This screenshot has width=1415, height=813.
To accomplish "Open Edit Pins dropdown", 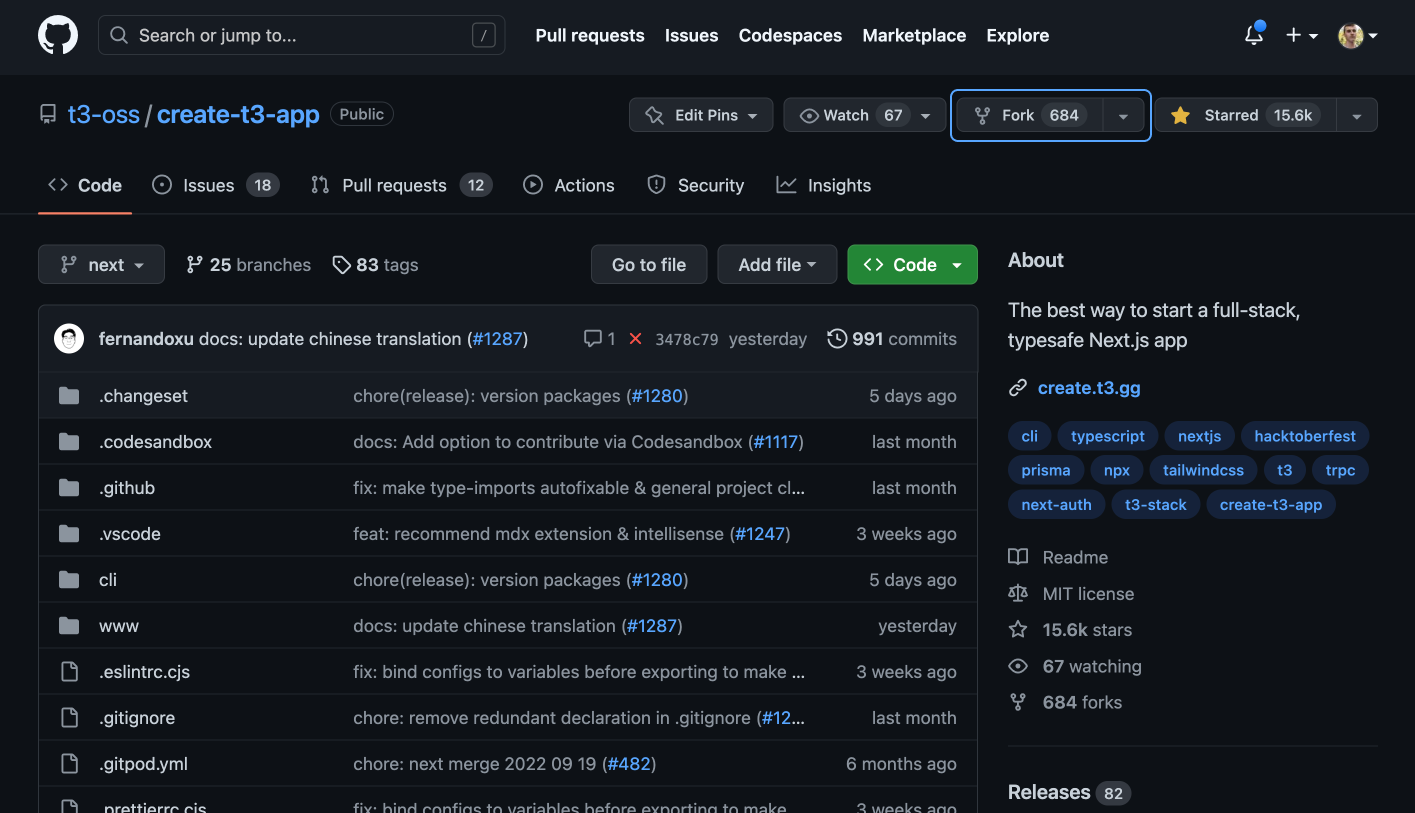I will tap(701, 115).
